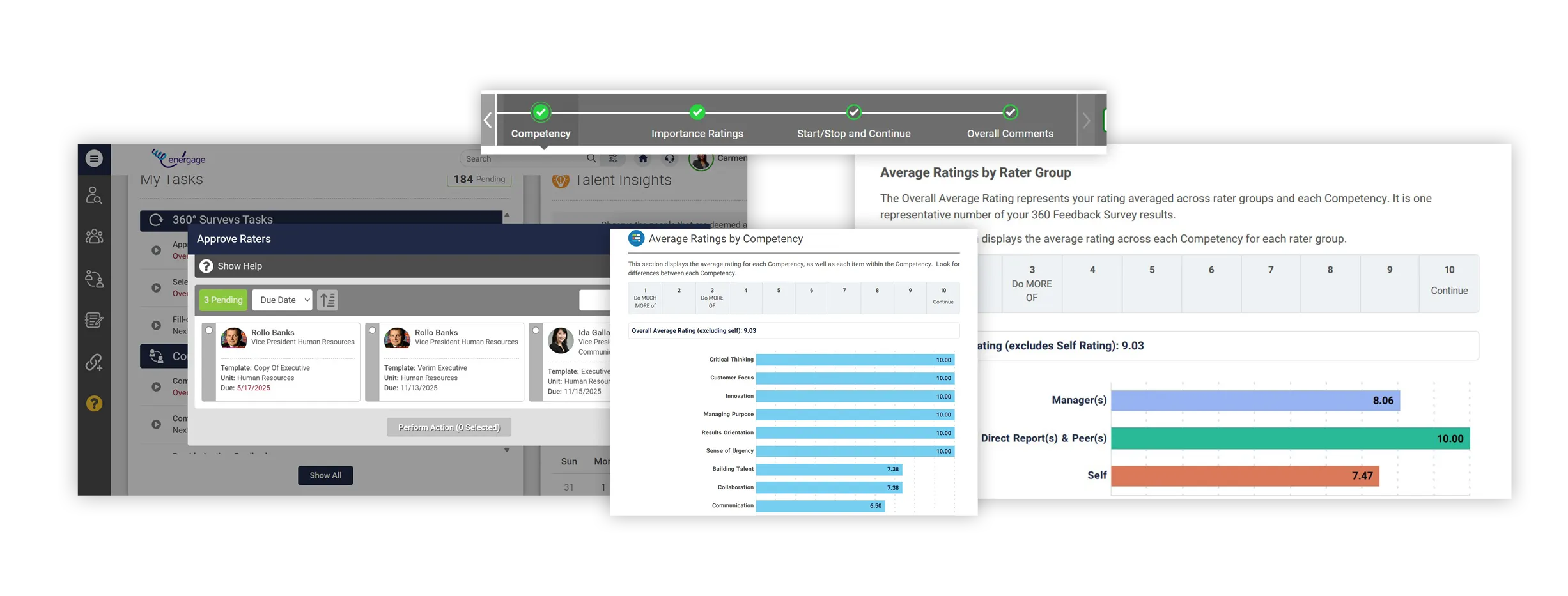1568x596 pixels.
Task: Click the 'Customer Focus' competency label
Action: (732, 378)
